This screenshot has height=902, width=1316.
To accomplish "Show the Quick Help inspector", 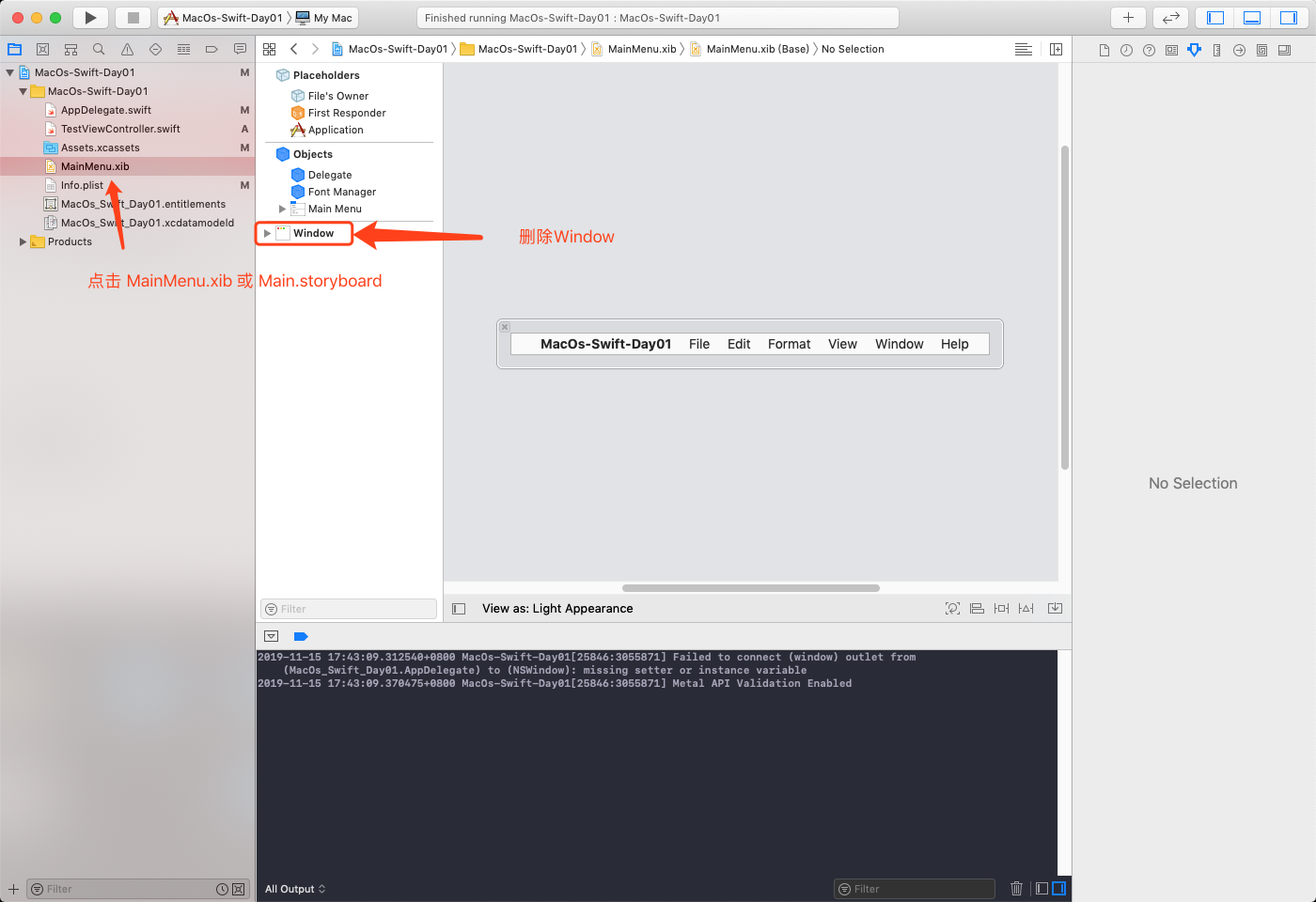I will [x=1149, y=50].
